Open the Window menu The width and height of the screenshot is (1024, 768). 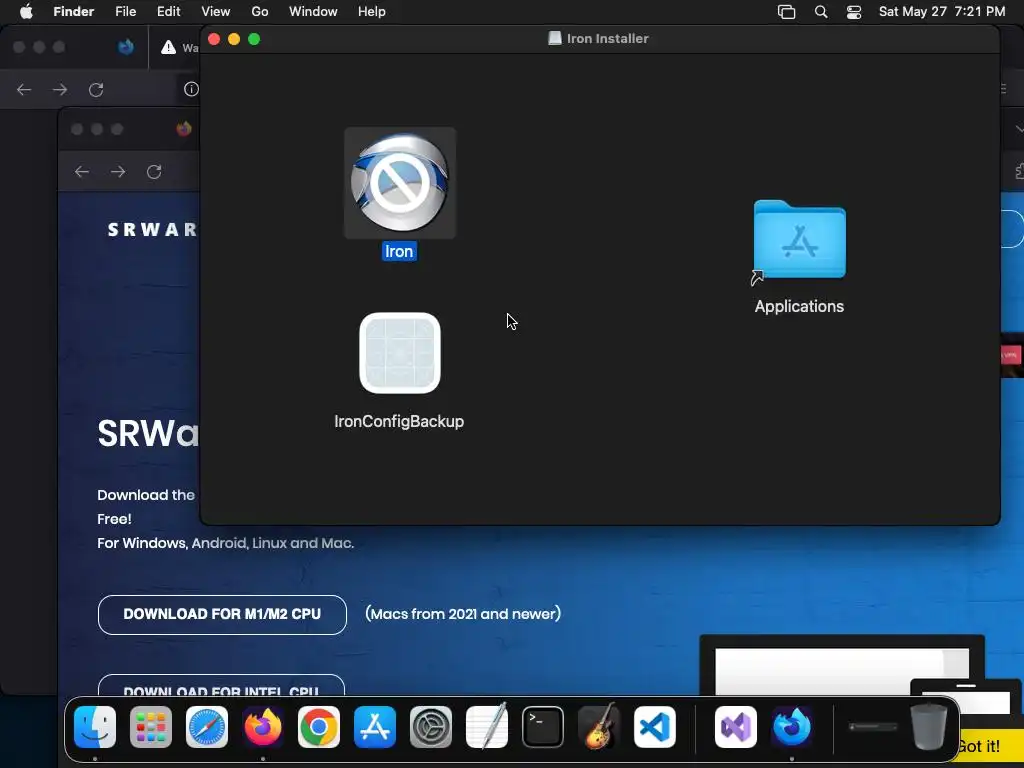click(x=313, y=12)
